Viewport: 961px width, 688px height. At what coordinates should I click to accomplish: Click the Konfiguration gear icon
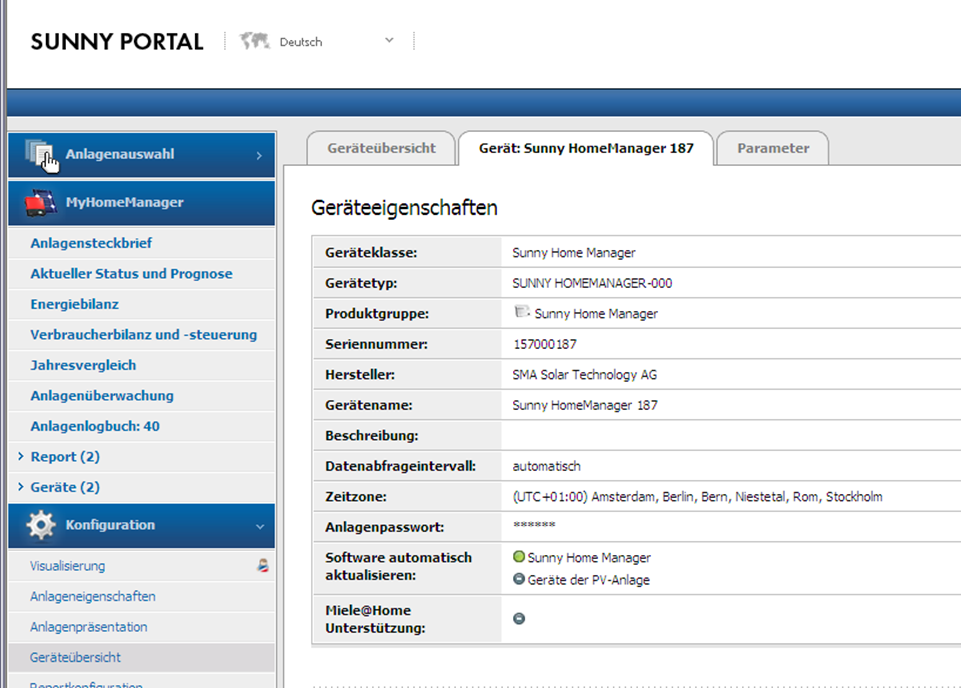coord(40,525)
